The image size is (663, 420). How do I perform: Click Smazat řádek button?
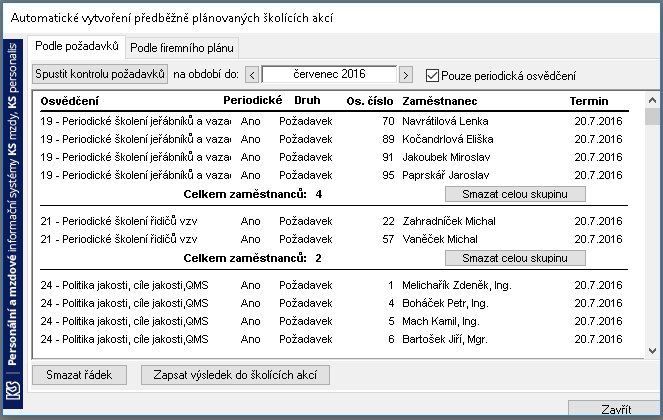click(x=79, y=375)
